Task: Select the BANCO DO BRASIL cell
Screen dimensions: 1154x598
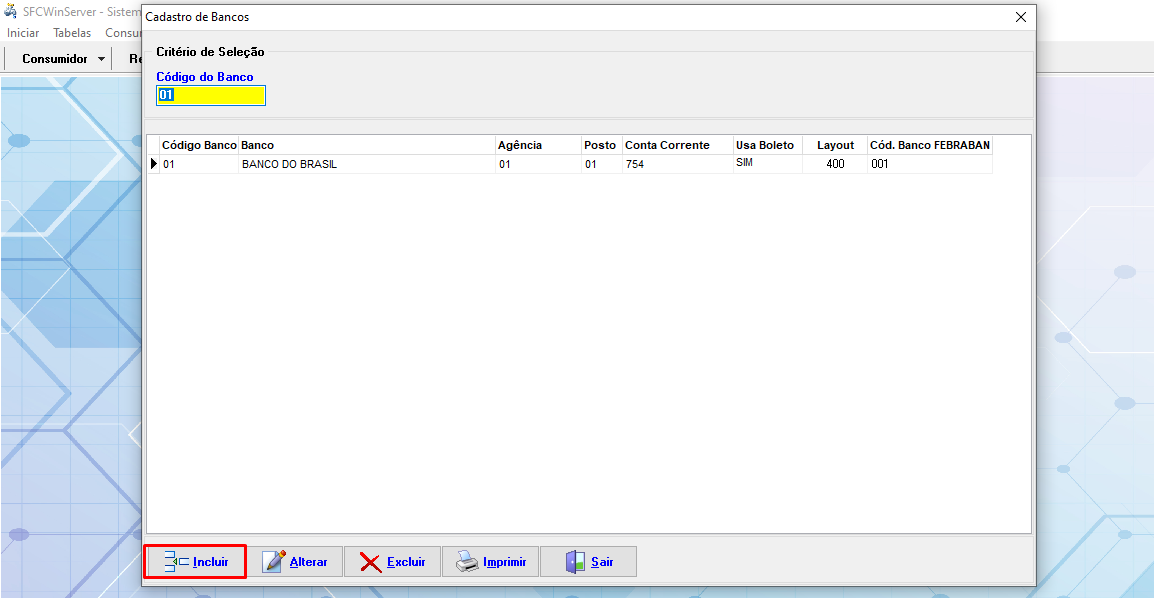Action: 290,164
